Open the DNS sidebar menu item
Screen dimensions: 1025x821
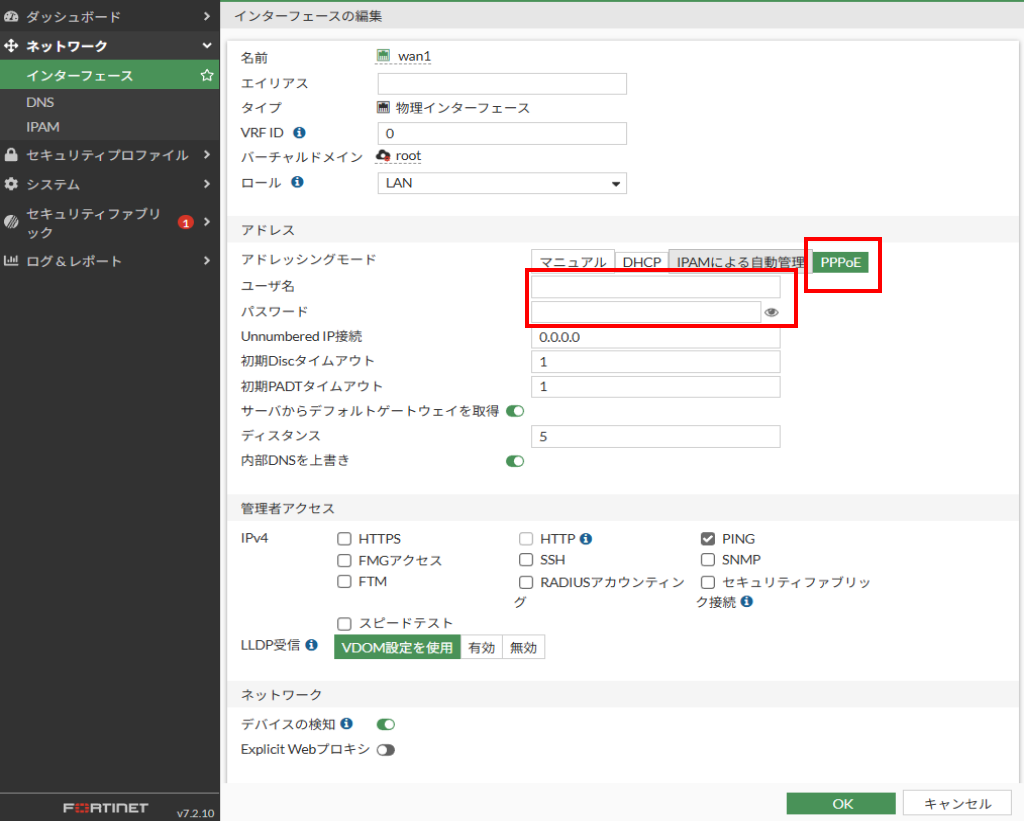(x=41, y=102)
